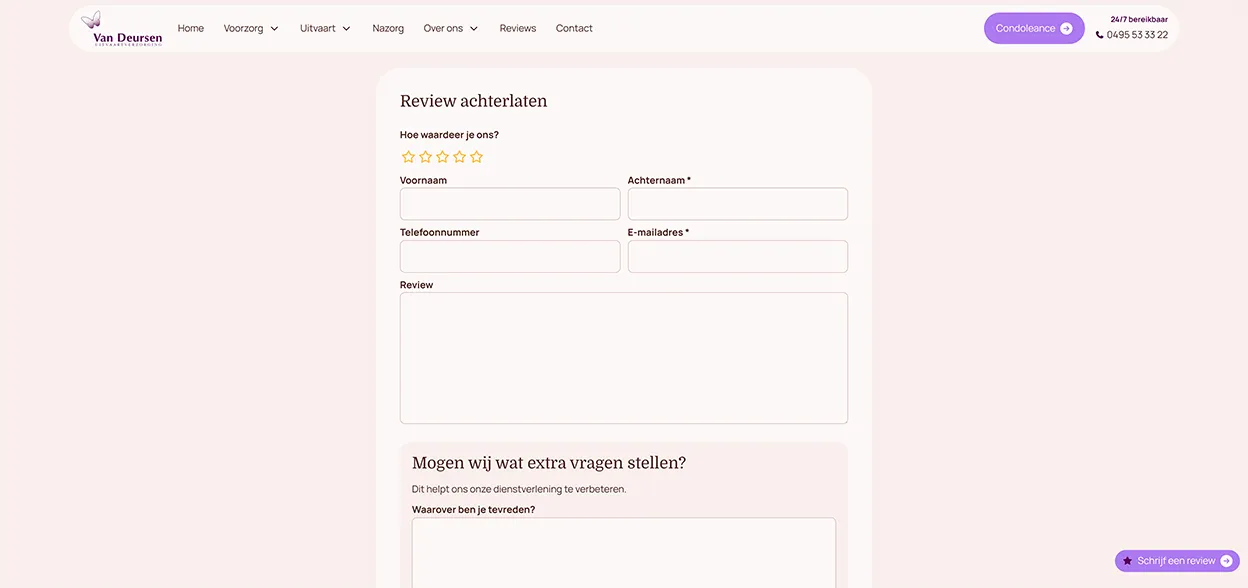Click the Mogen wij wat extra vragen stellen? heading

coord(549,463)
